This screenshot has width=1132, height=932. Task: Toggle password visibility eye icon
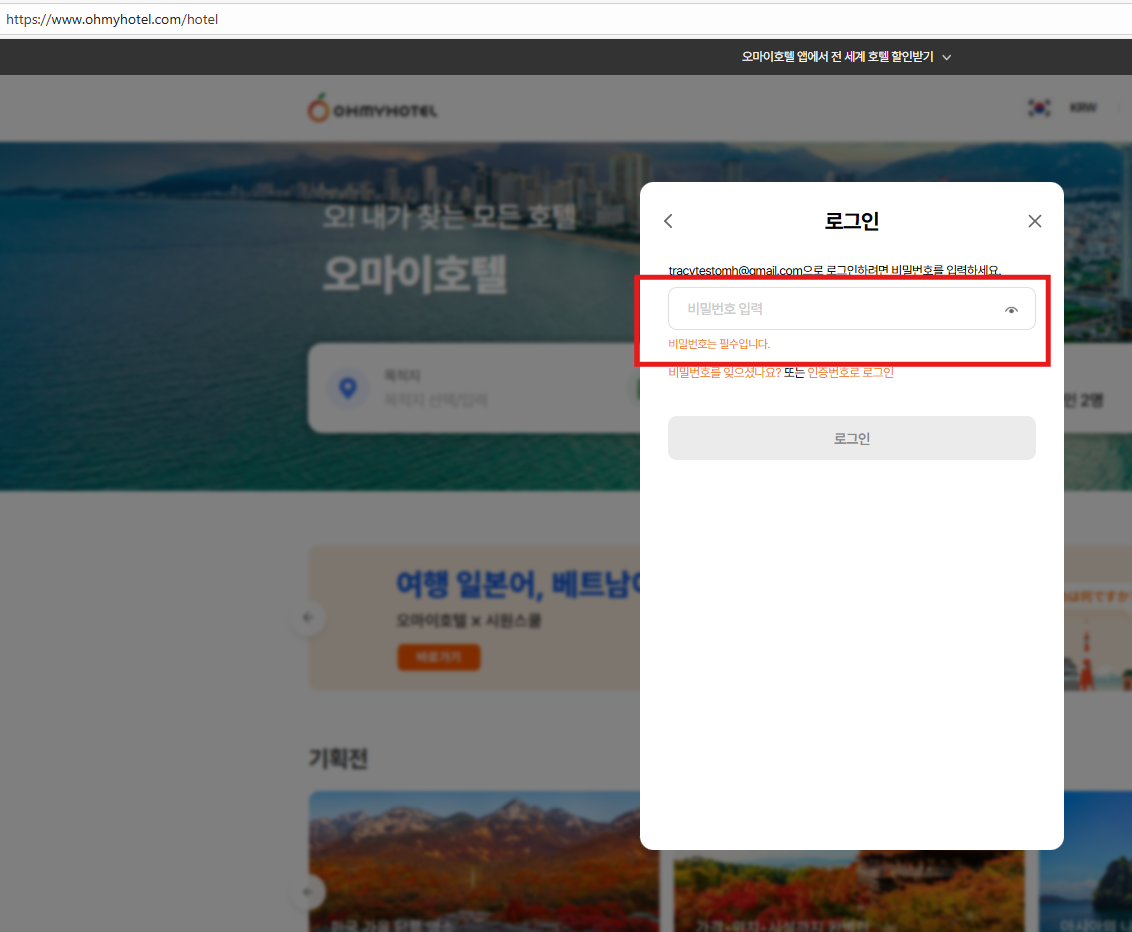coord(1011,310)
